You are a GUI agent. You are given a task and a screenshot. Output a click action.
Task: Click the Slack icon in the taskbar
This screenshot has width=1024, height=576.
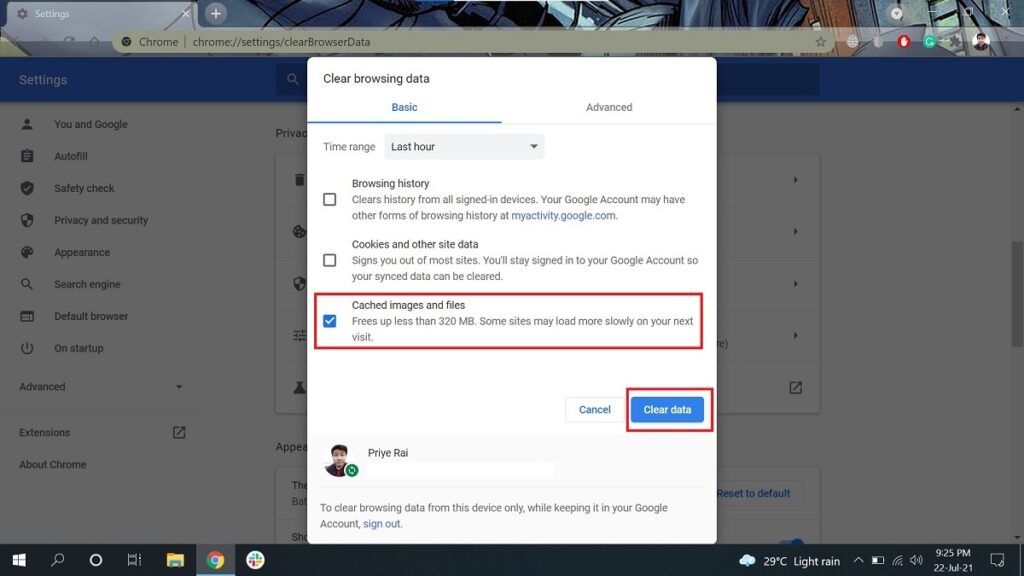tap(255, 560)
